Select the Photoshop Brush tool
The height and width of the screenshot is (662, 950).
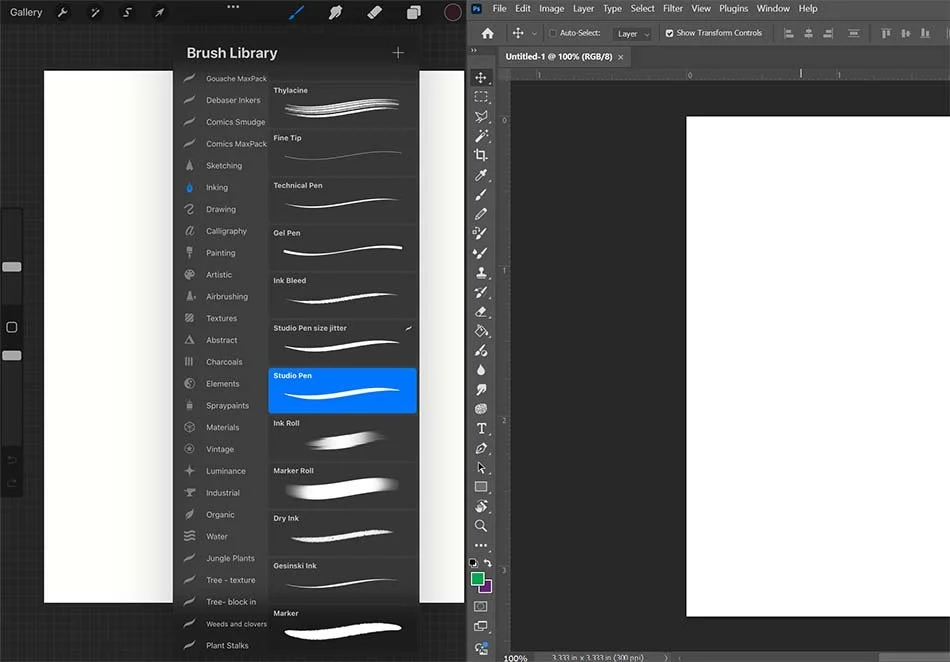[481, 194]
